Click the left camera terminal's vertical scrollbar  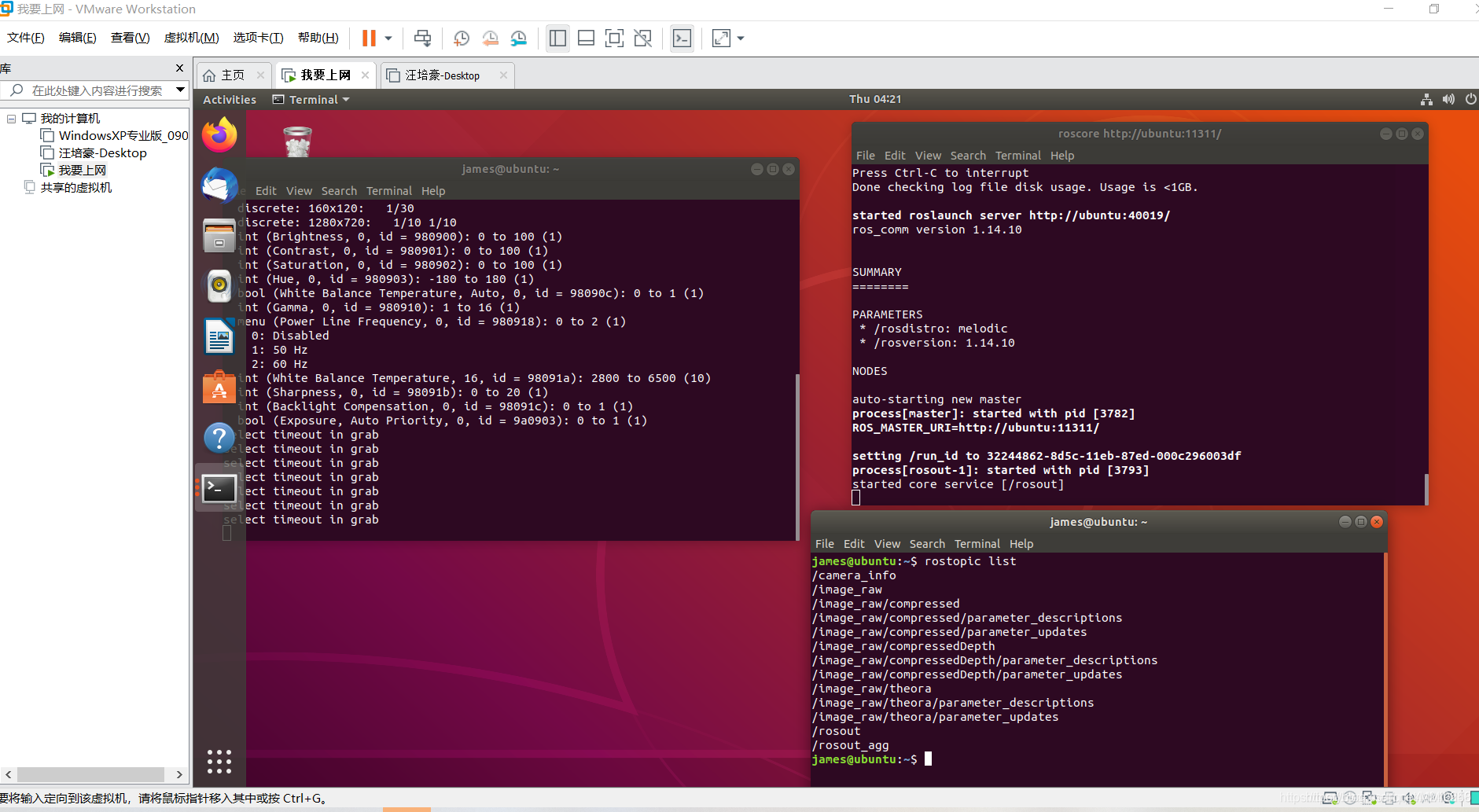[x=797, y=456]
